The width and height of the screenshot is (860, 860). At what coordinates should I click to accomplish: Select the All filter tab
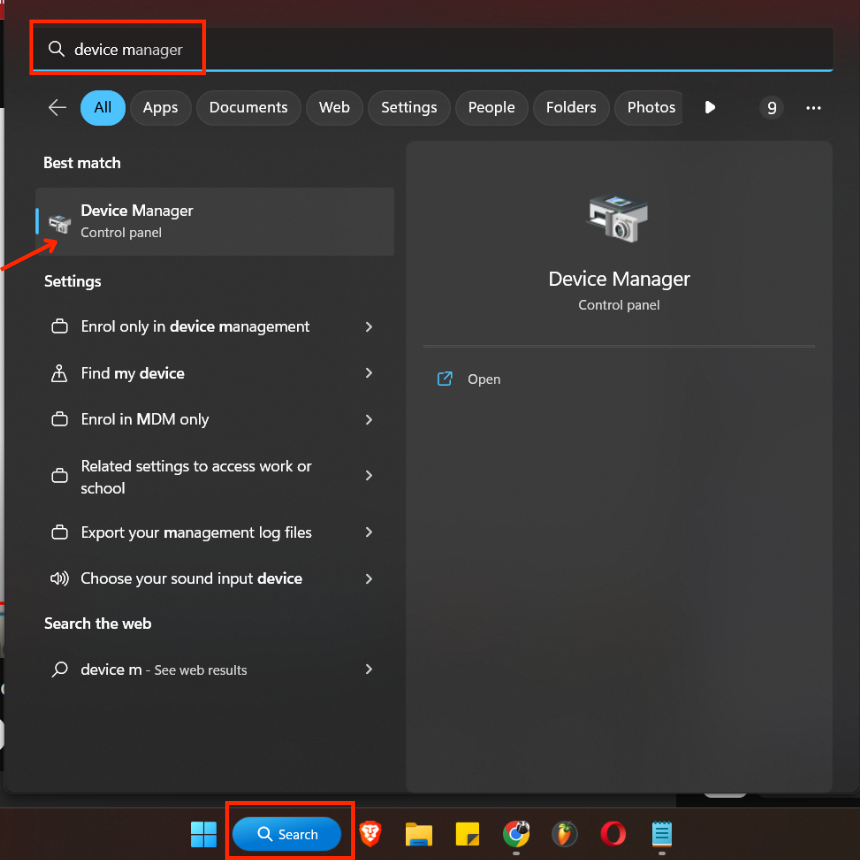pyautogui.click(x=103, y=108)
